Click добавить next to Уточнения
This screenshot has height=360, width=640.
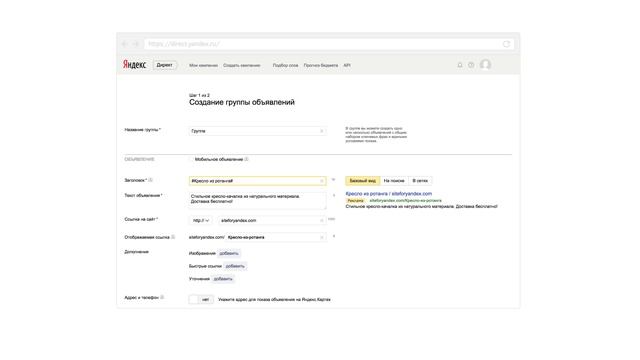pos(223,279)
